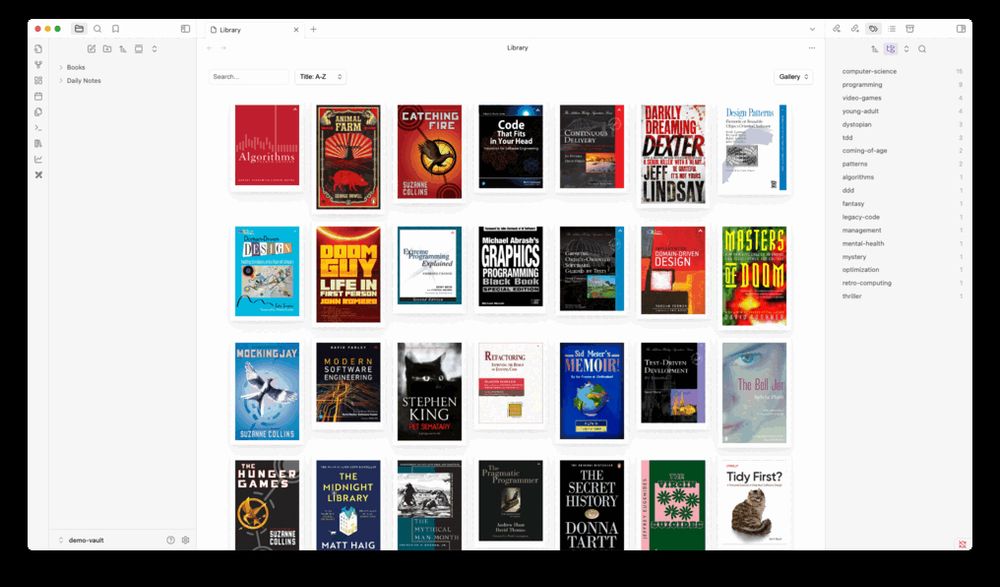Open the Masters of Doom book cover
This screenshot has height=587, width=1000.
point(754,276)
